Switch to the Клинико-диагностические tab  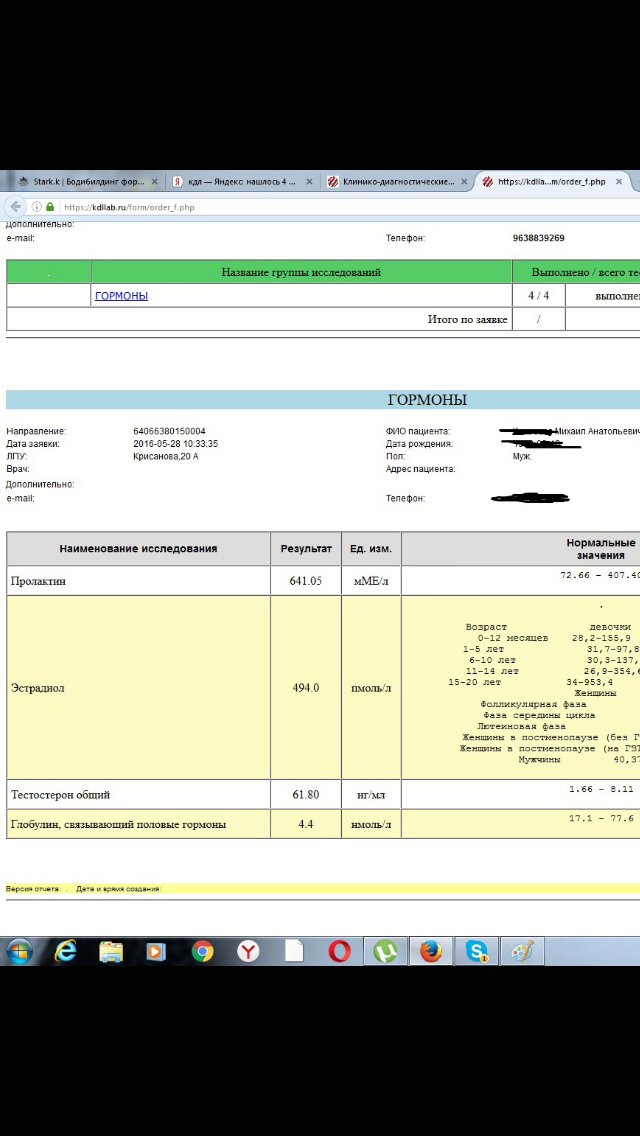pos(390,182)
